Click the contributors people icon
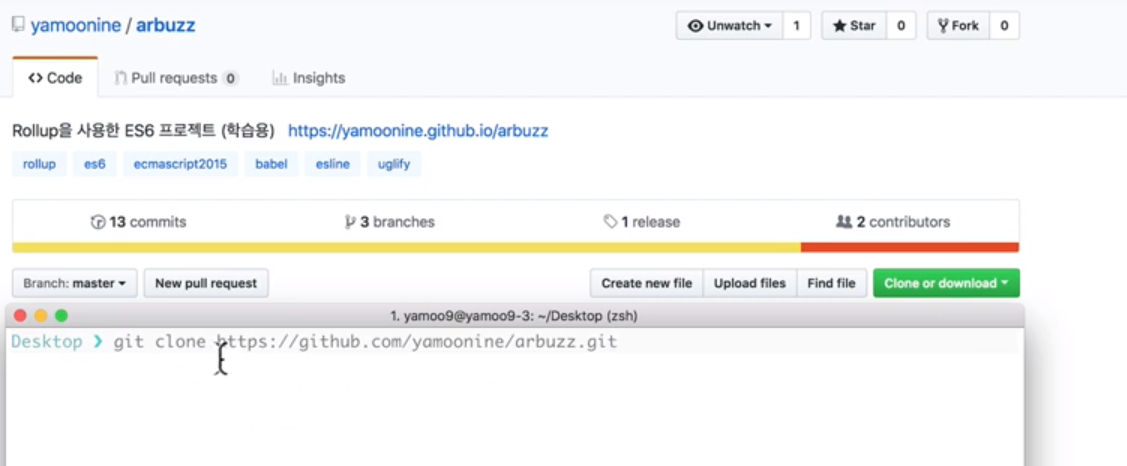 844,222
